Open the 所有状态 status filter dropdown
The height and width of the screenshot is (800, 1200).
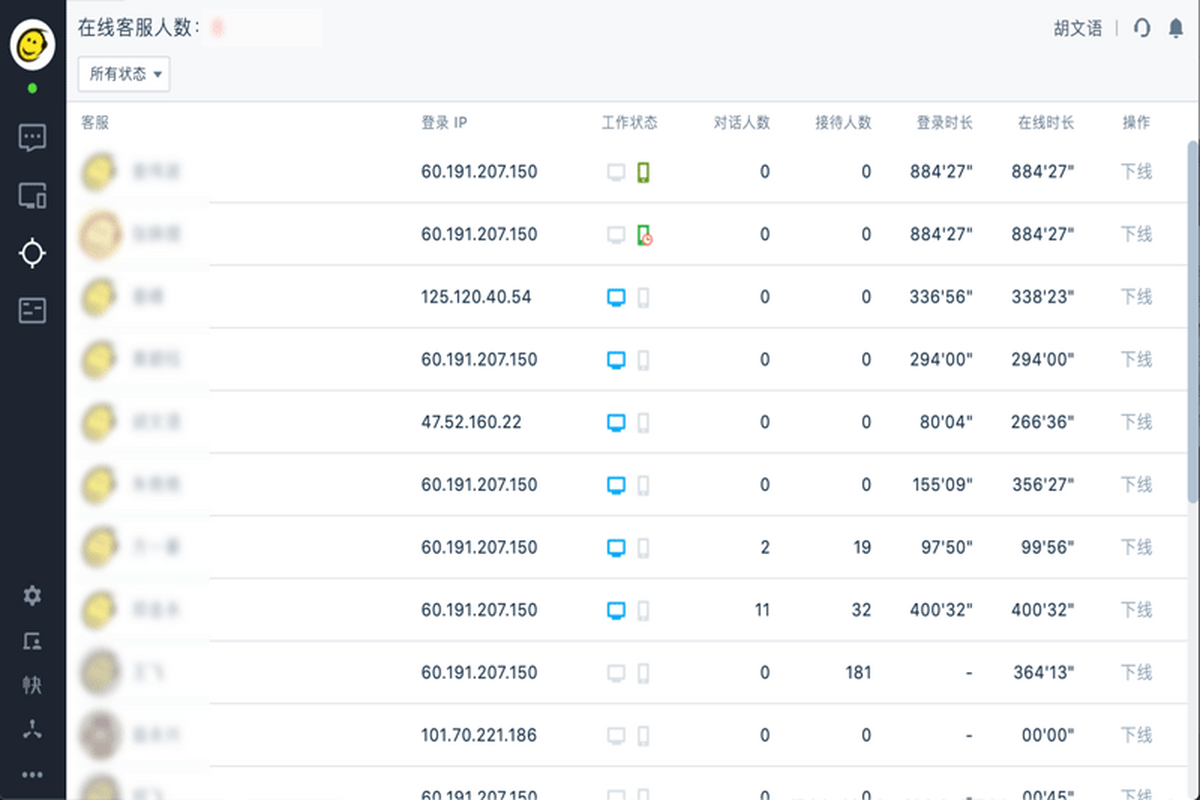coord(124,74)
